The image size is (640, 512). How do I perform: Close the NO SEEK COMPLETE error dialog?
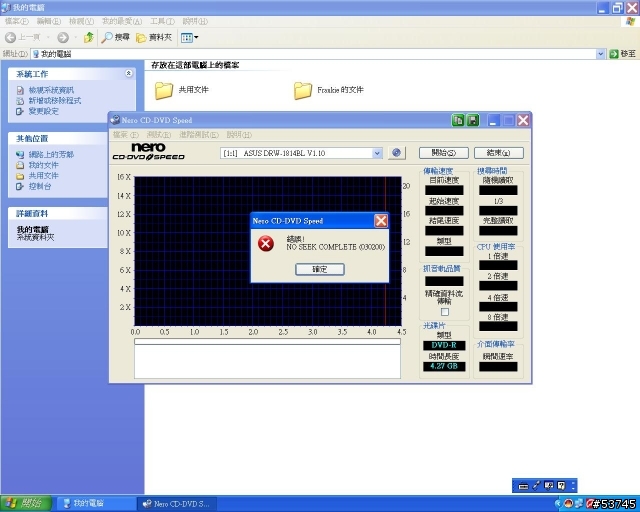tap(381, 221)
